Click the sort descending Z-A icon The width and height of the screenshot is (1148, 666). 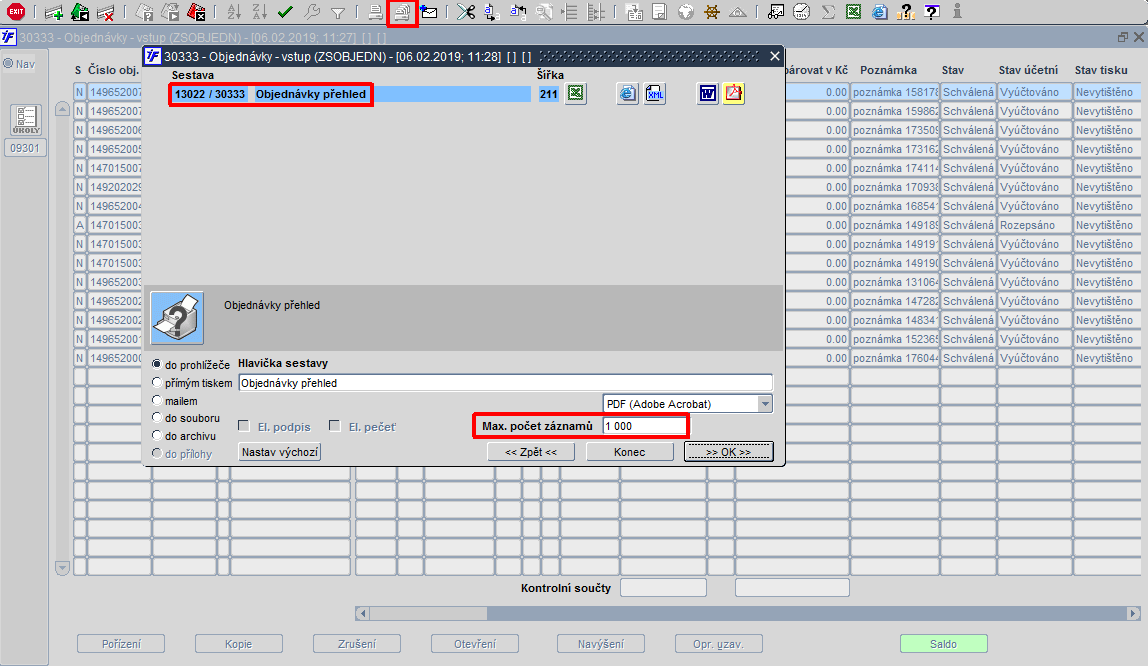(259, 12)
